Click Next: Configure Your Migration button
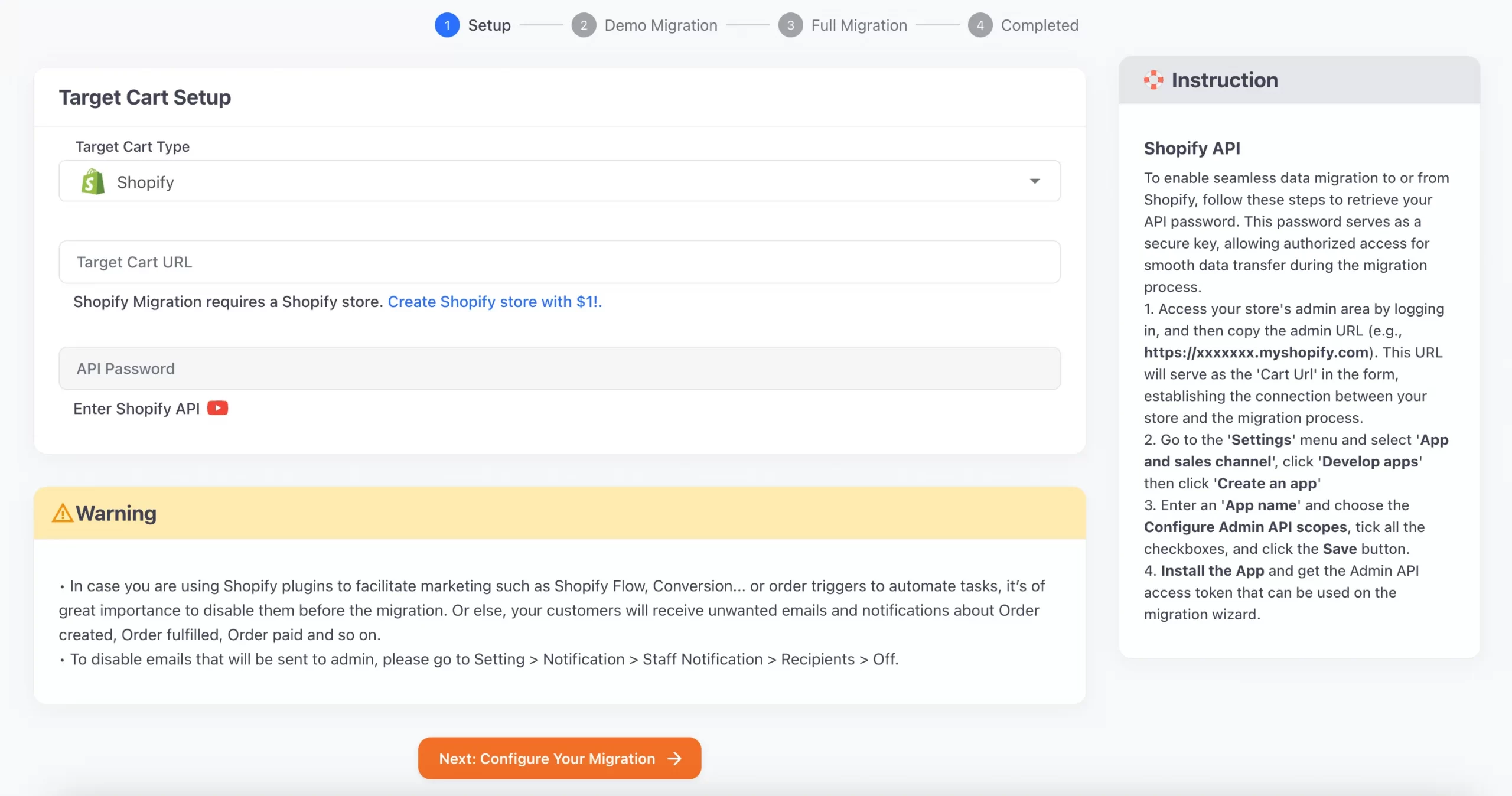Screen dimensions: 1512x796 559,758
